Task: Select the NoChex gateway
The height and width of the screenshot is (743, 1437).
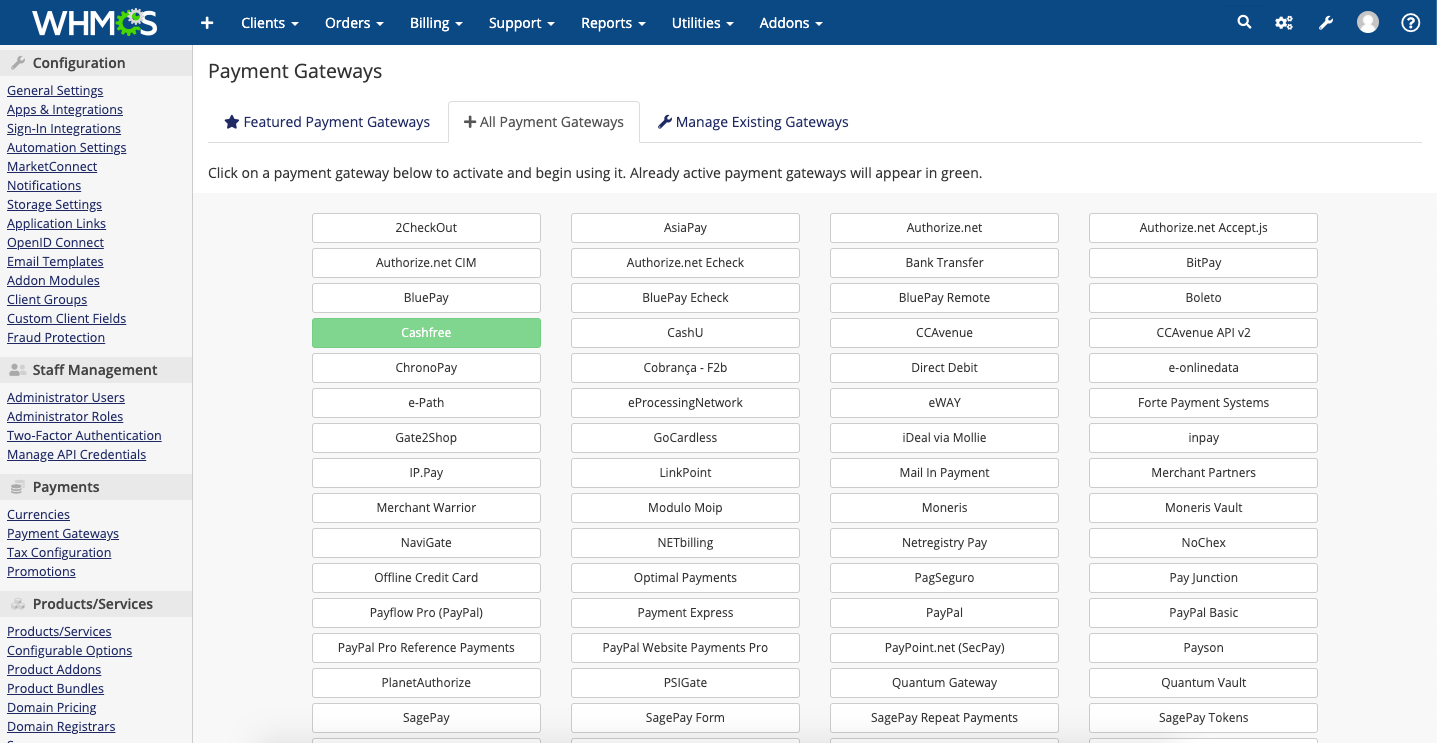Action: (x=1203, y=543)
